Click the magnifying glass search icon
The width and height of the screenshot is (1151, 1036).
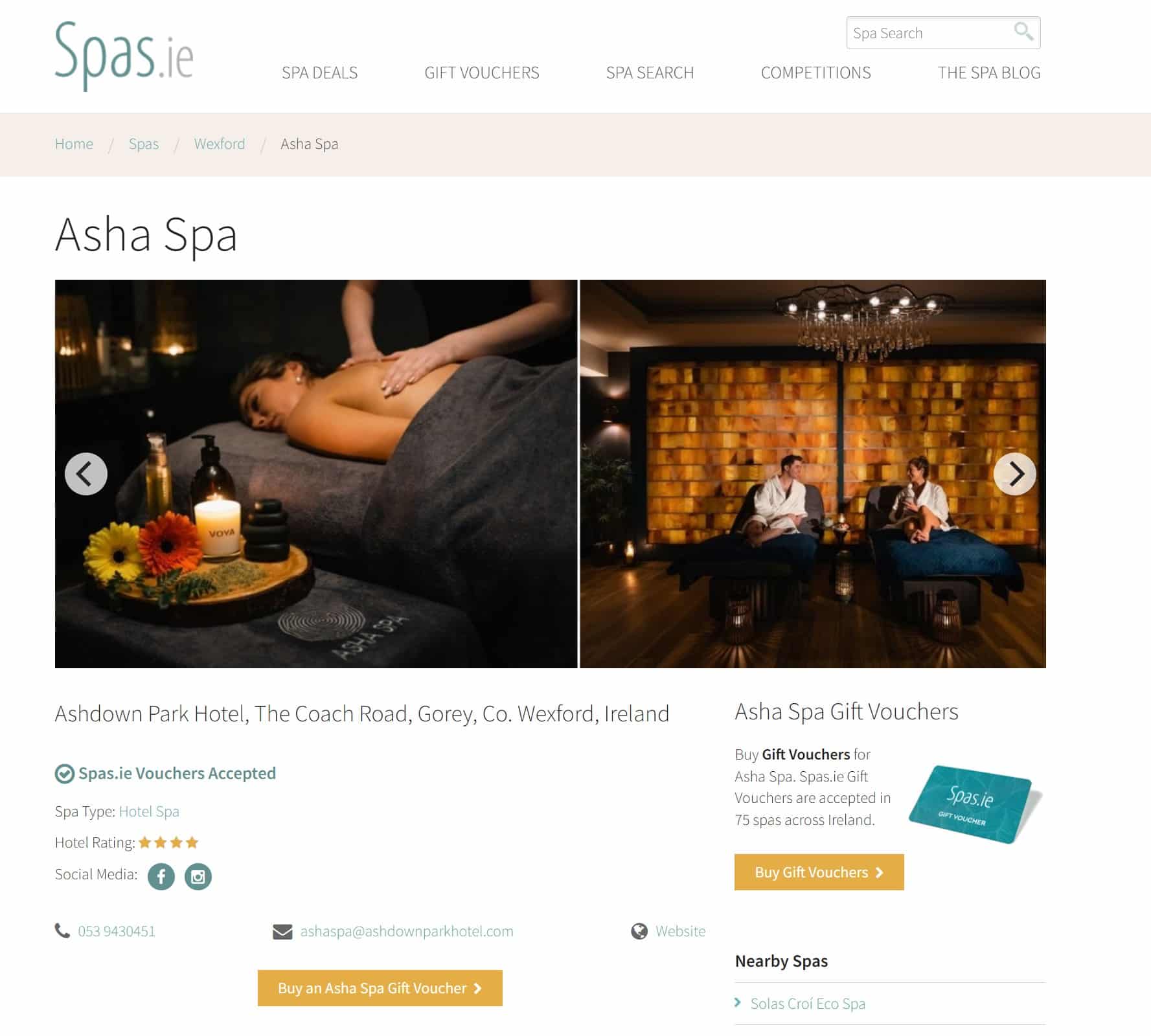(1023, 31)
